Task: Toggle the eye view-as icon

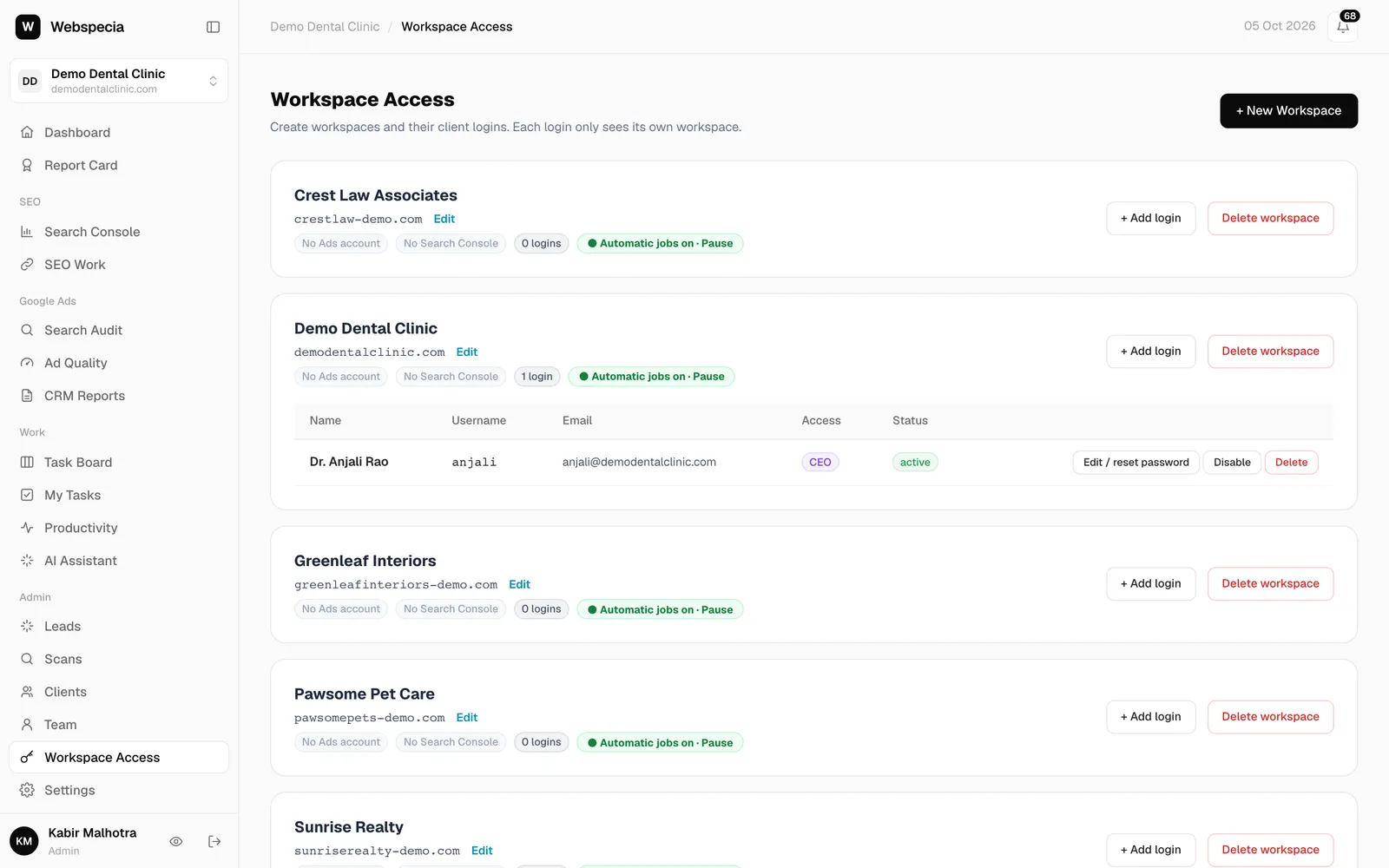Action: (x=176, y=841)
